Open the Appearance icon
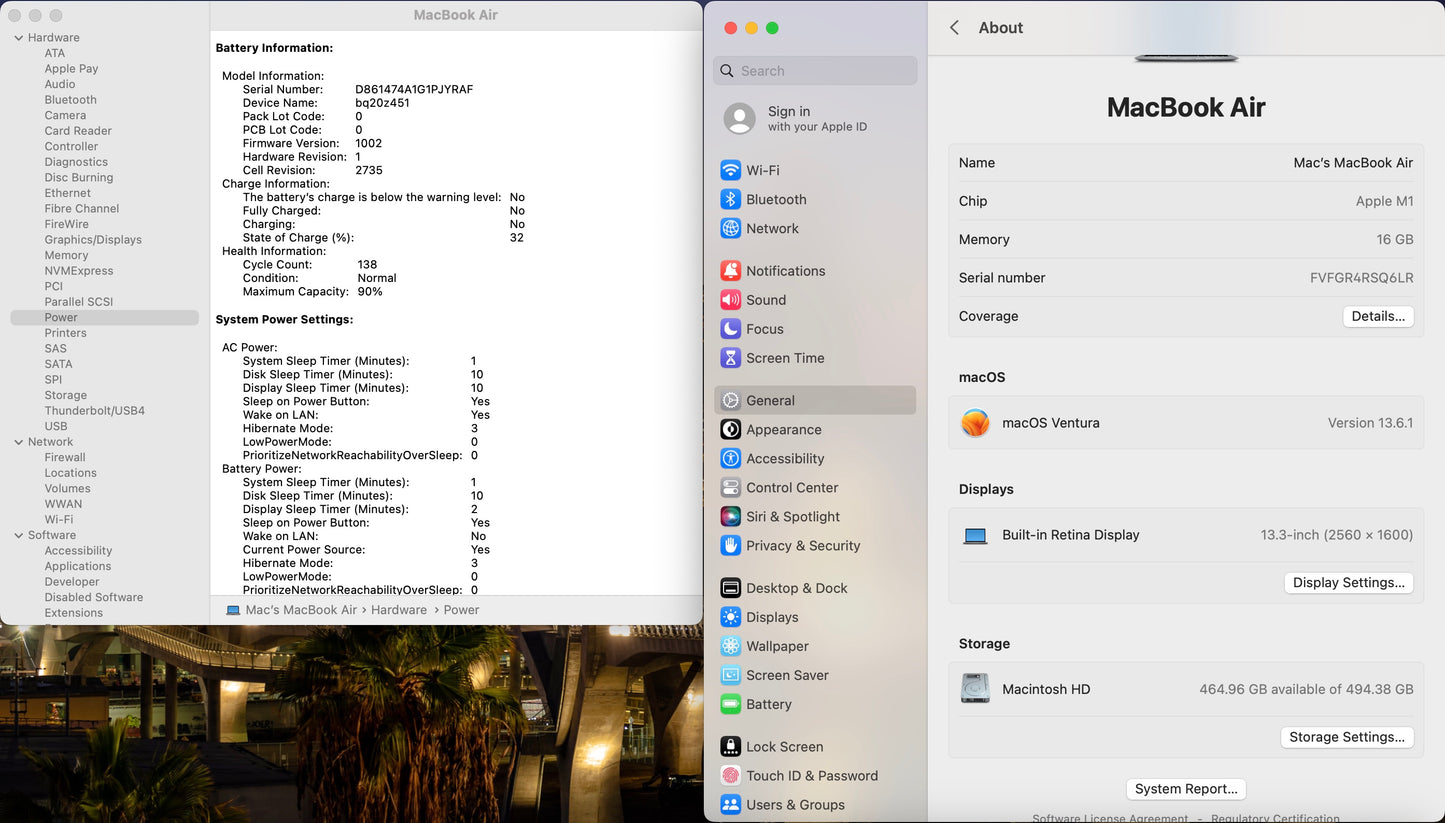1445x823 pixels. tap(731, 429)
